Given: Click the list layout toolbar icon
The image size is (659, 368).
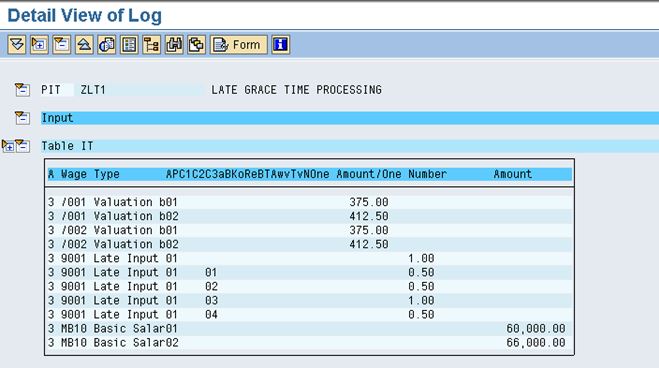Looking at the screenshot, I should (129, 45).
